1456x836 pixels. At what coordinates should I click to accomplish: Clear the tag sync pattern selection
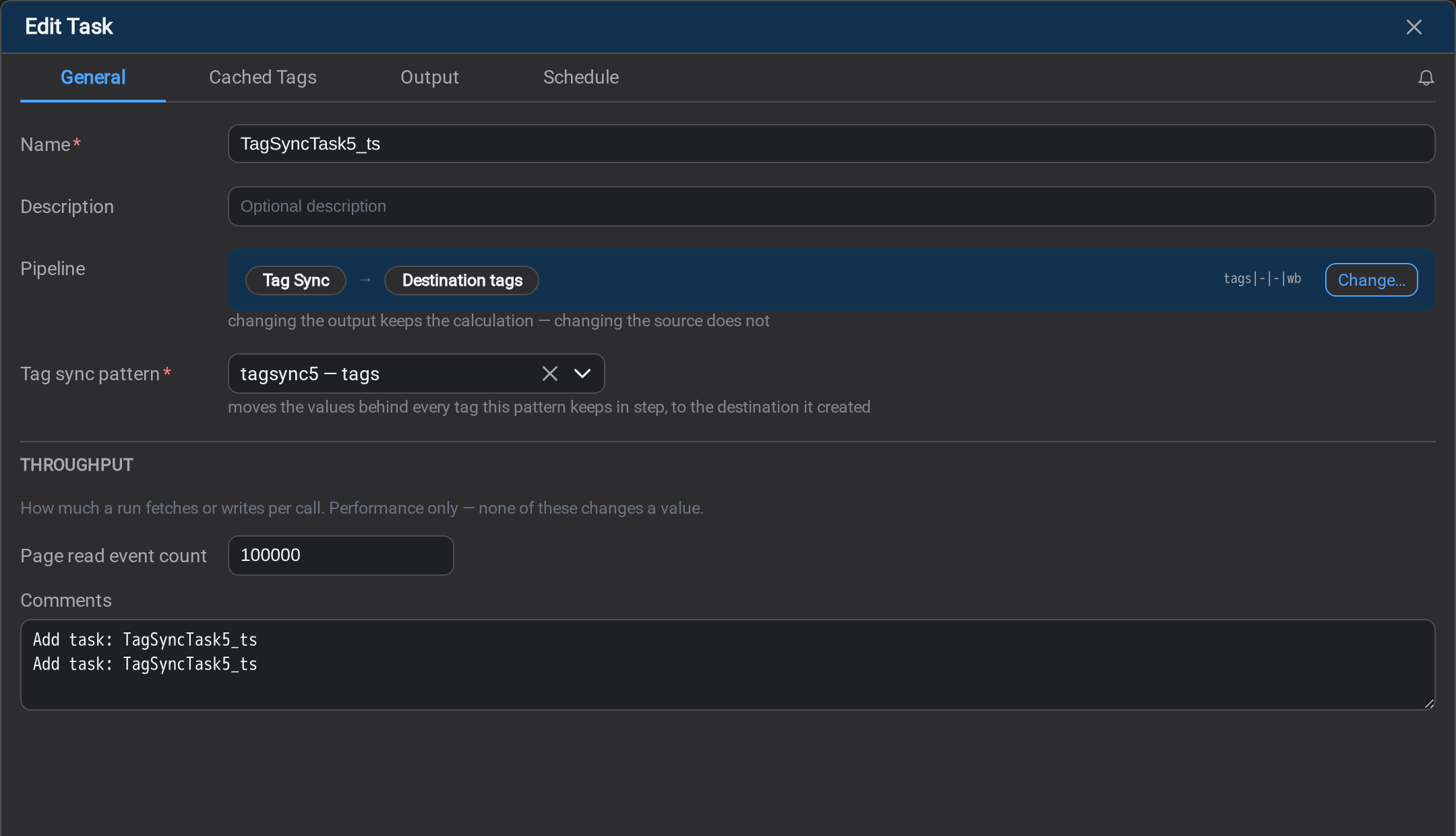coord(550,374)
